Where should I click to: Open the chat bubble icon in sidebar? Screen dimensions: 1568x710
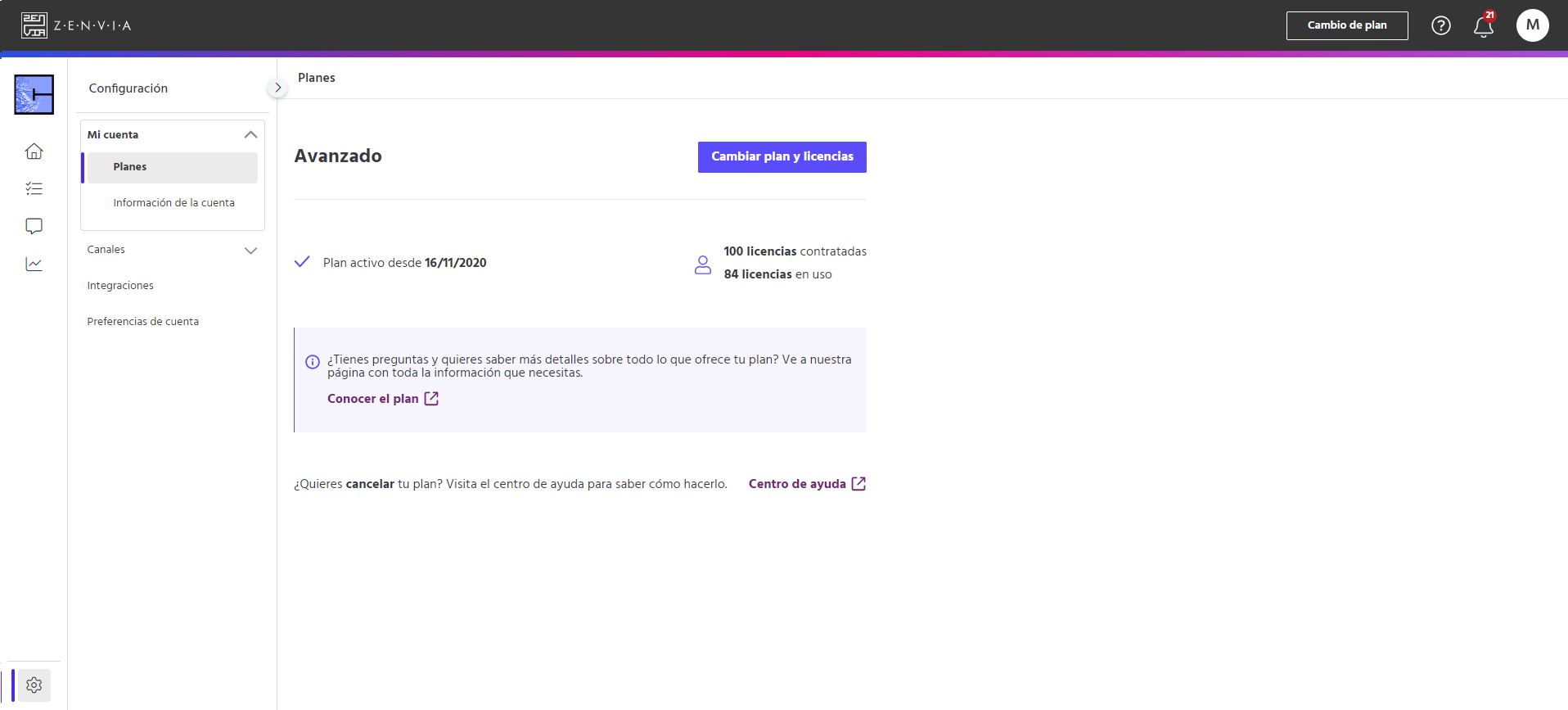tap(34, 226)
